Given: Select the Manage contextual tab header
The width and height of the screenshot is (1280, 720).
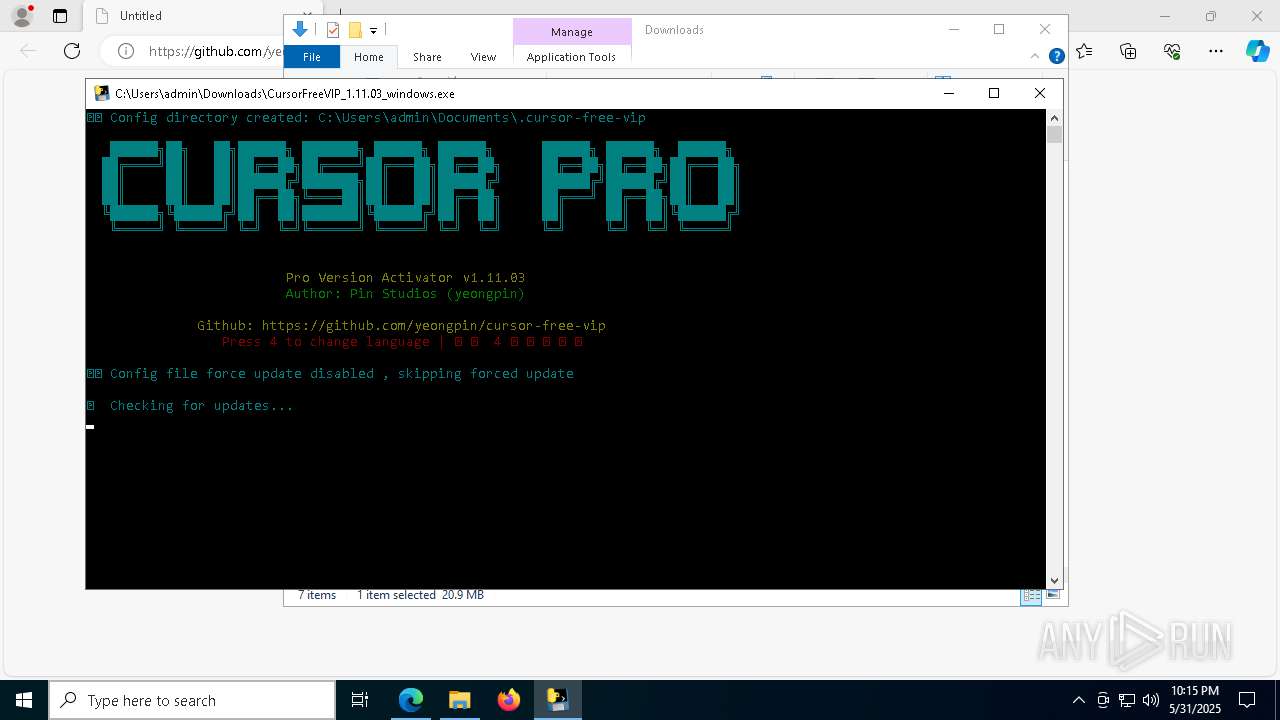Looking at the screenshot, I should tap(572, 32).
